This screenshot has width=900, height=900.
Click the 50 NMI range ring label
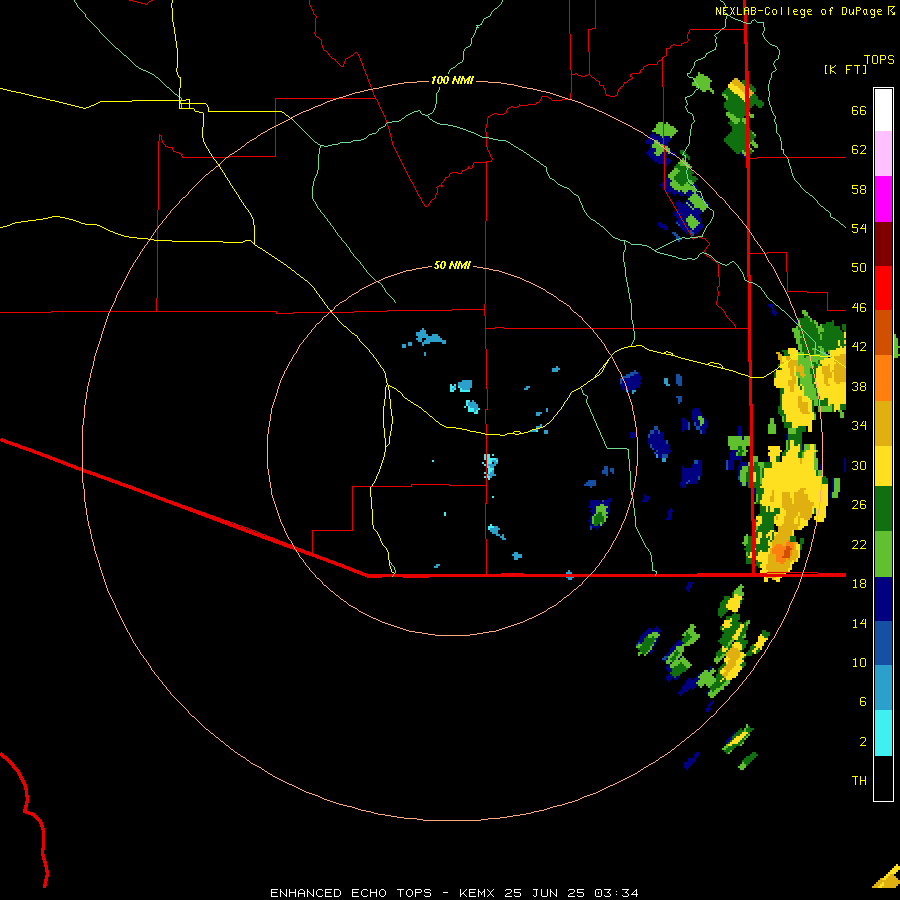(452, 265)
